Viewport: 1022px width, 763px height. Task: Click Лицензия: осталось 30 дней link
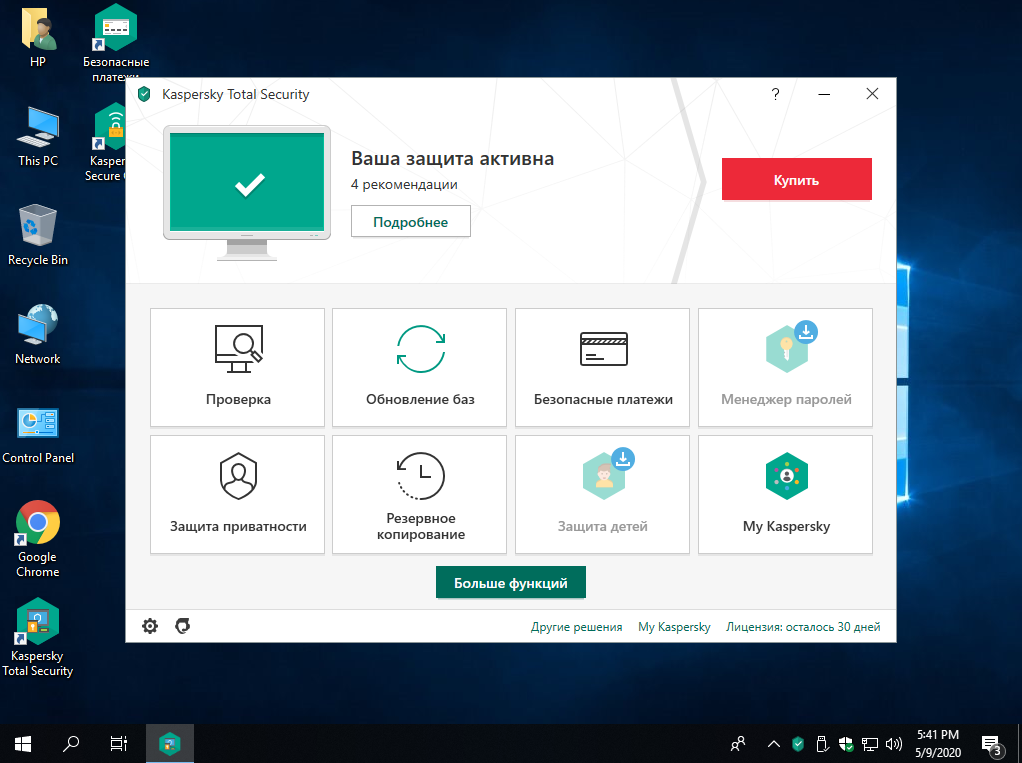[x=803, y=627]
